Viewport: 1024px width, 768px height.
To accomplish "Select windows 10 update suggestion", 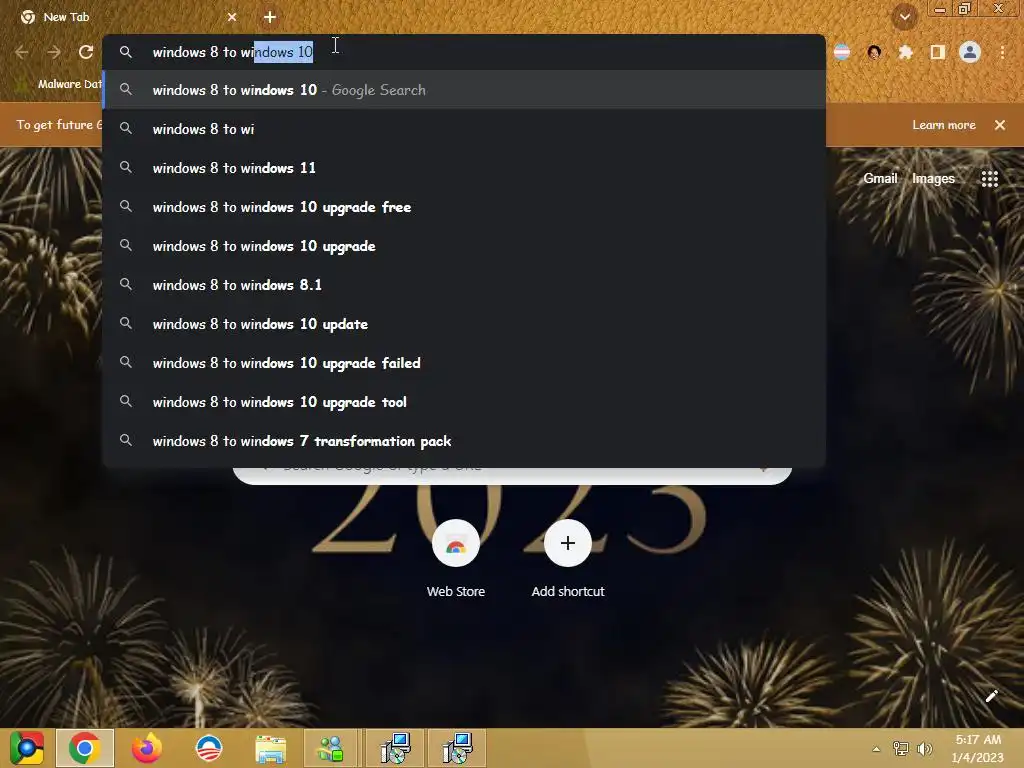I will coord(464,324).
